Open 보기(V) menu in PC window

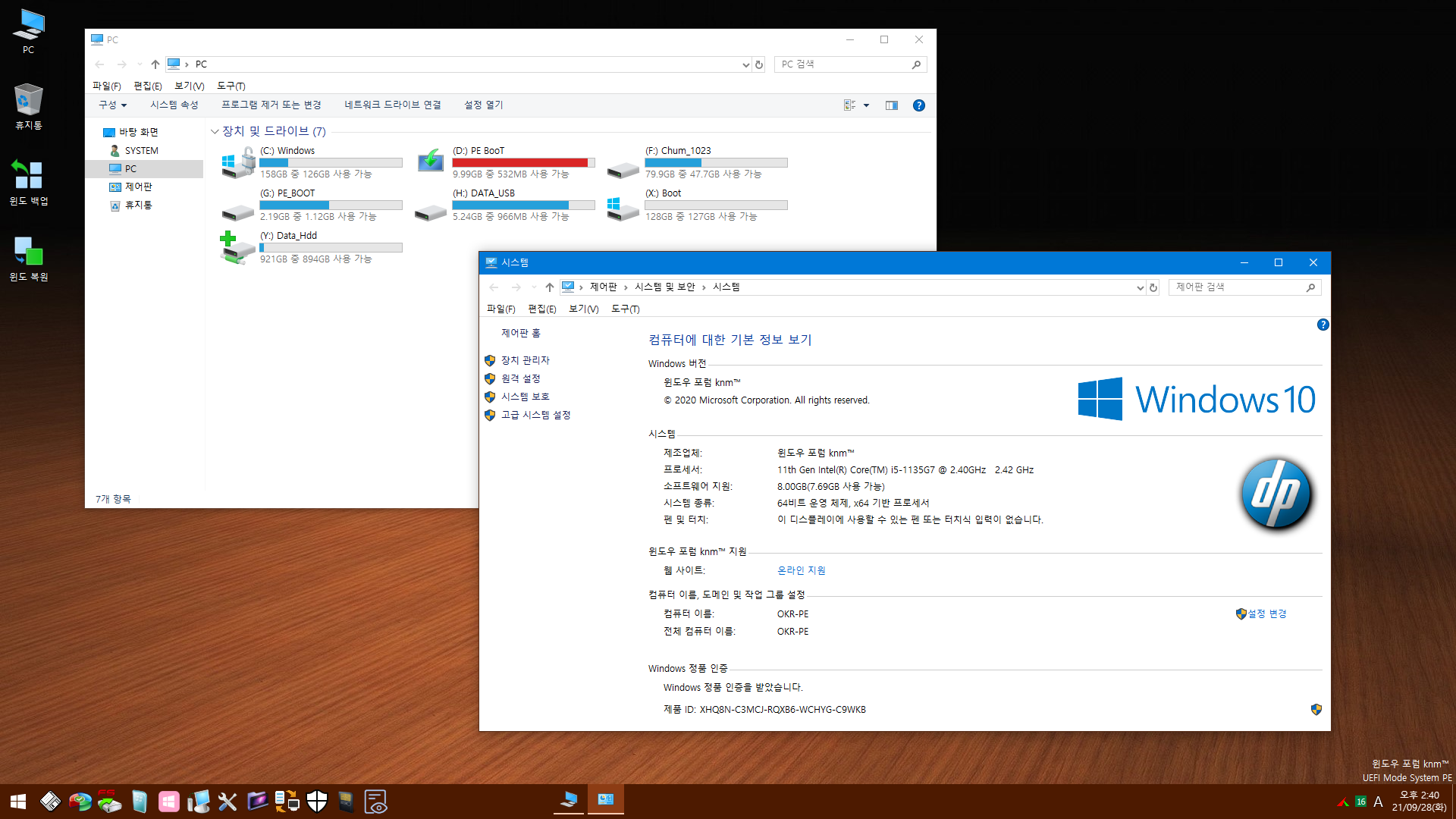click(x=190, y=86)
